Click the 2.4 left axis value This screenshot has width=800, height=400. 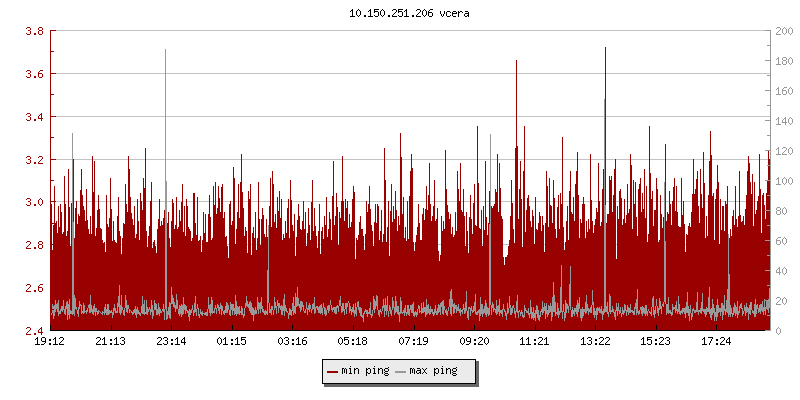tap(33, 330)
